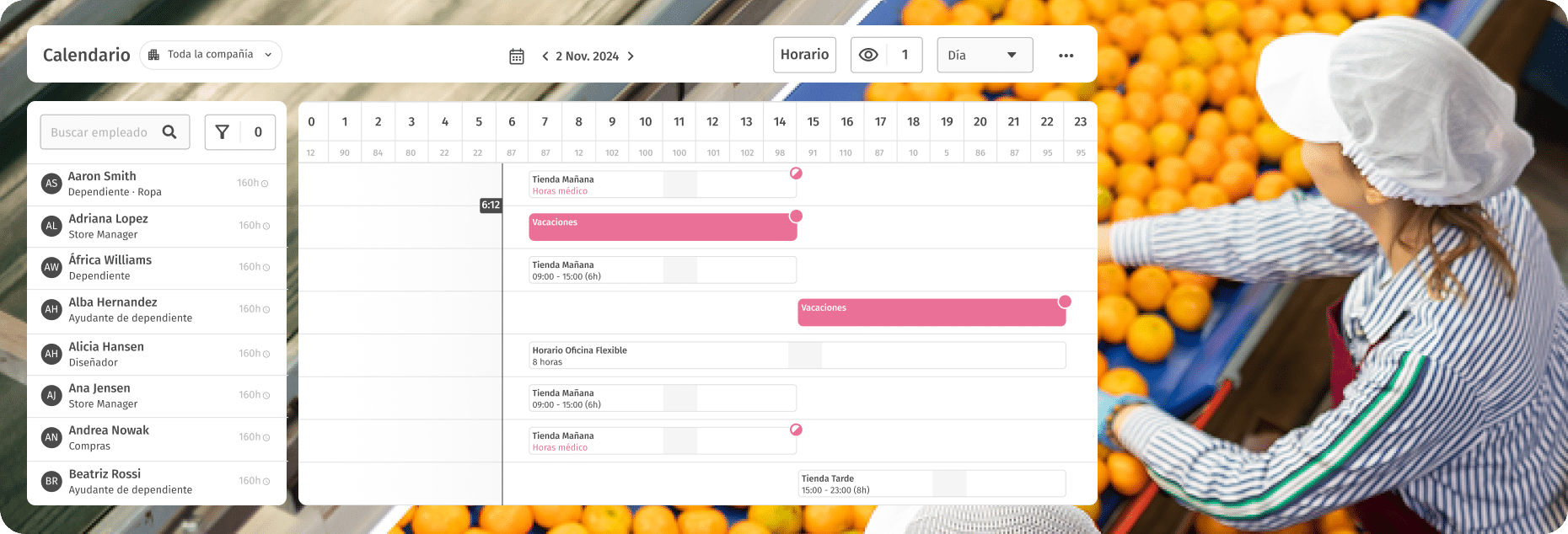Screen dimensions: 1568x534
Task: Click the Horario button
Action: click(x=804, y=55)
